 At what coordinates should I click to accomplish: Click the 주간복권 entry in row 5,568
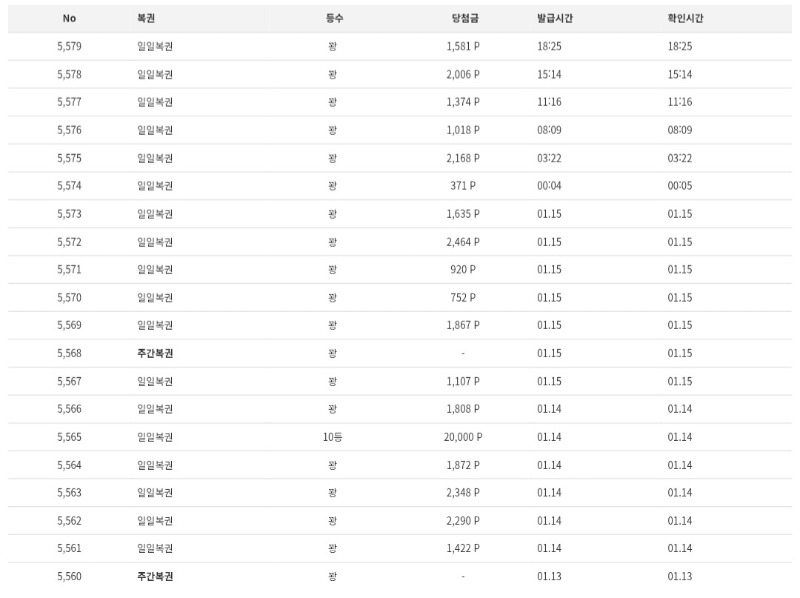(155, 353)
